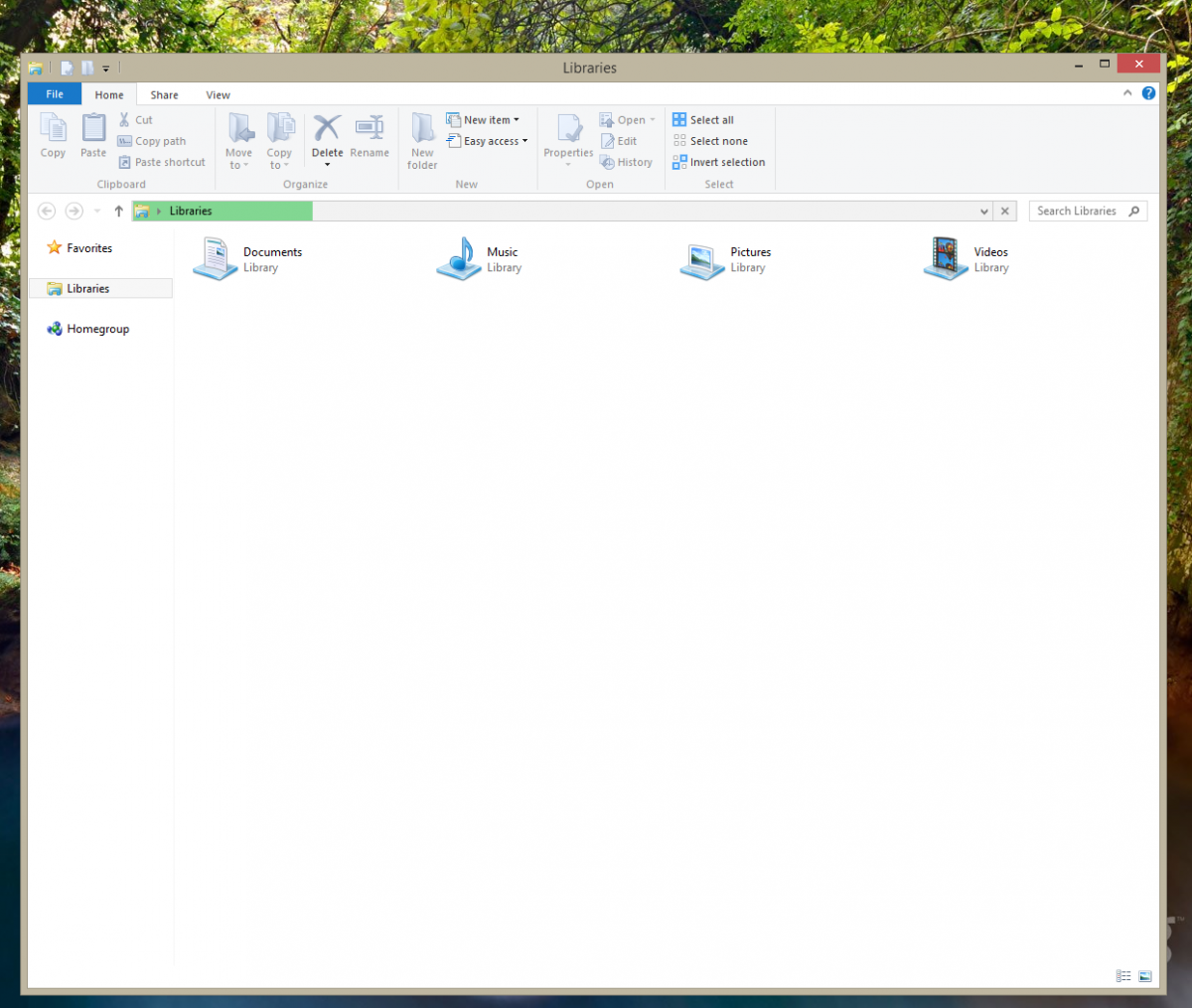
Task: Open the Copy to dropdown
Action: [279, 140]
